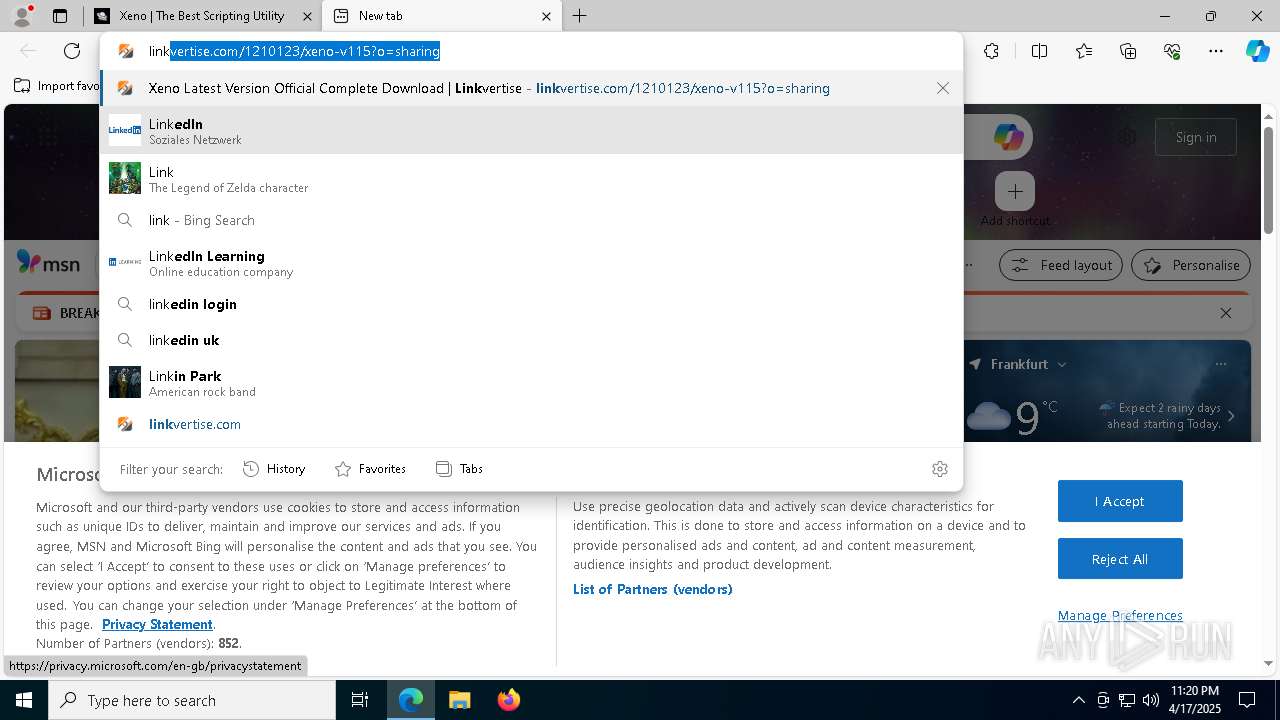Select the 'linkedin uk' search suggestion
The width and height of the screenshot is (1280, 720).
point(531,340)
